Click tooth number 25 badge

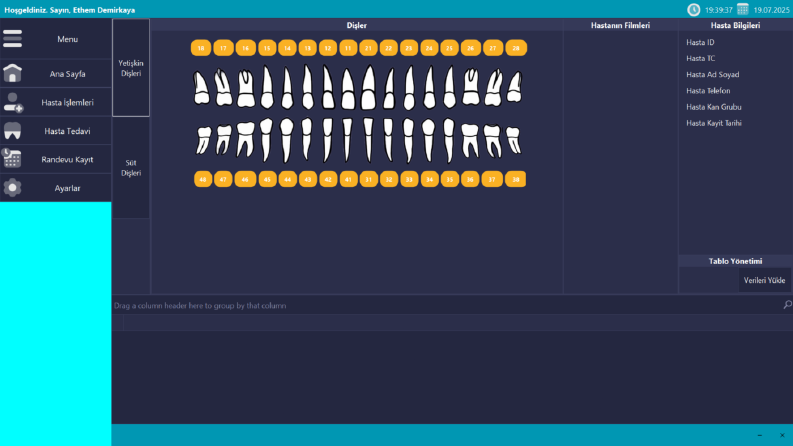pyautogui.click(x=449, y=48)
